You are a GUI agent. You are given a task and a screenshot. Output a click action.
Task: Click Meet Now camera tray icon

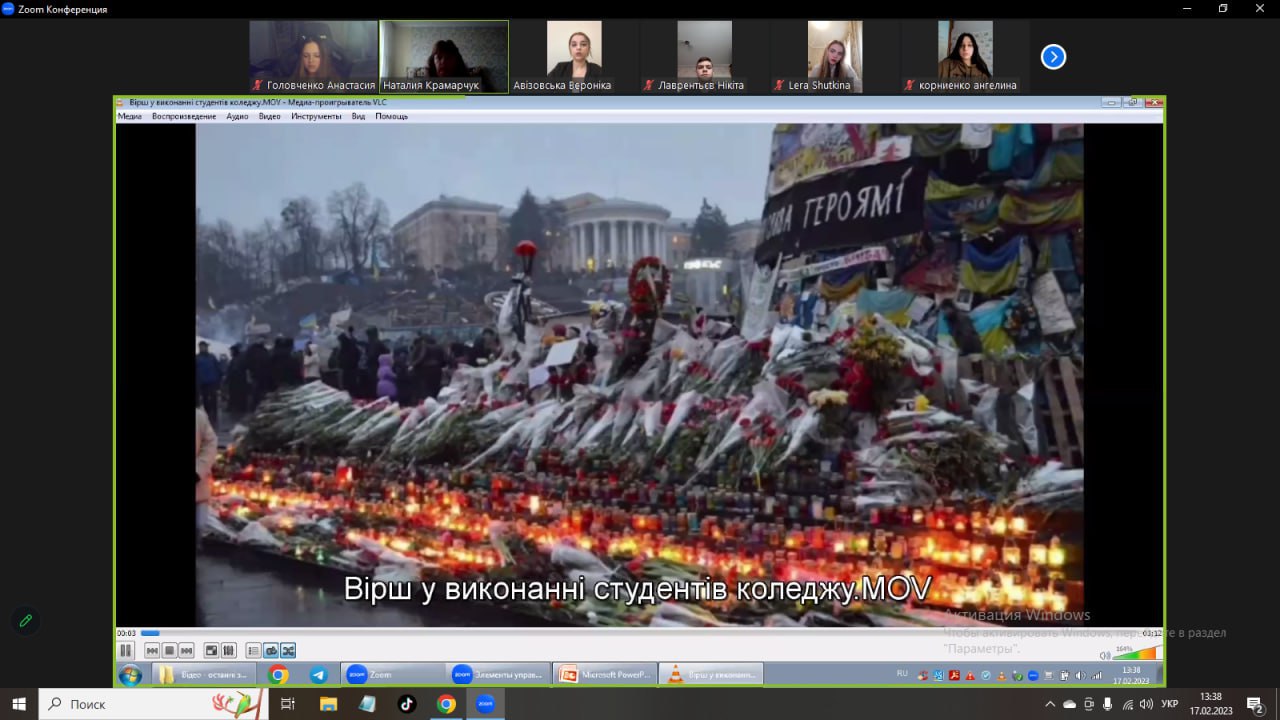[1089, 704]
